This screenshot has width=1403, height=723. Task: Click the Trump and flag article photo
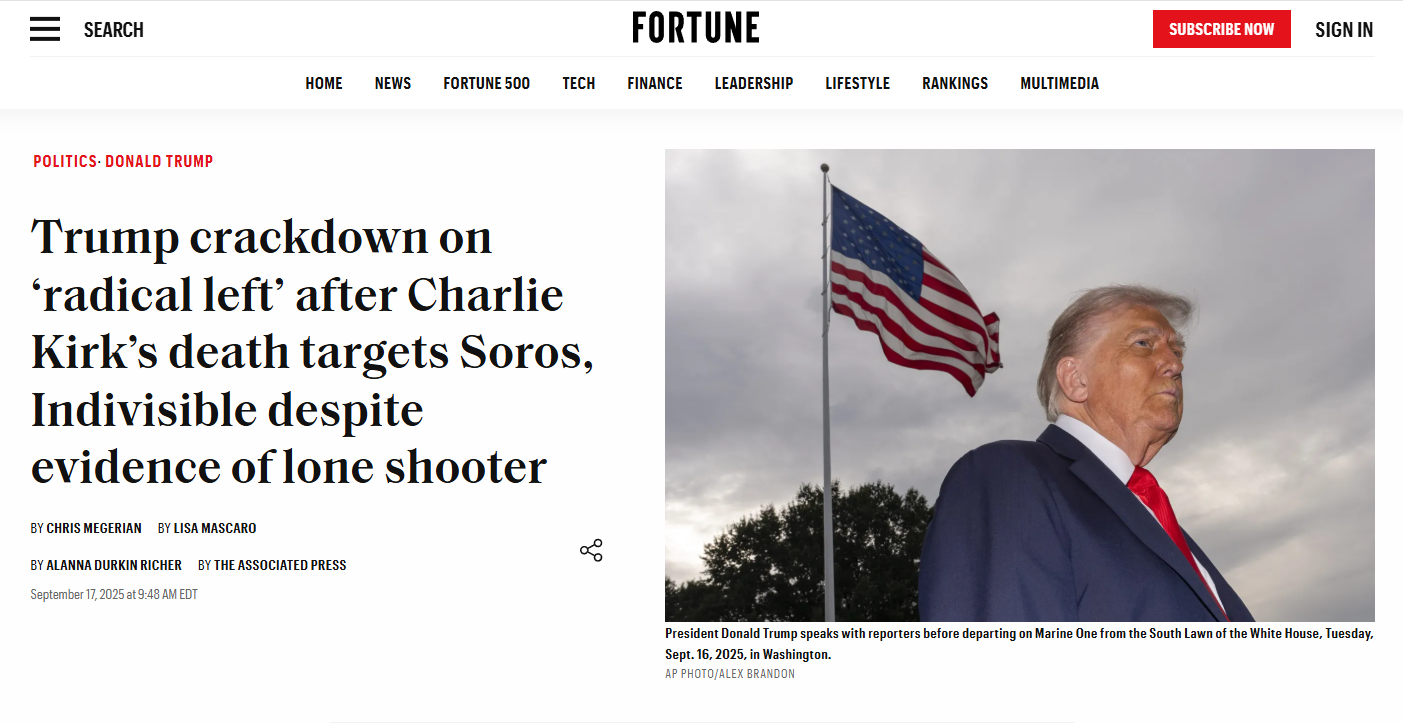click(x=1020, y=385)
